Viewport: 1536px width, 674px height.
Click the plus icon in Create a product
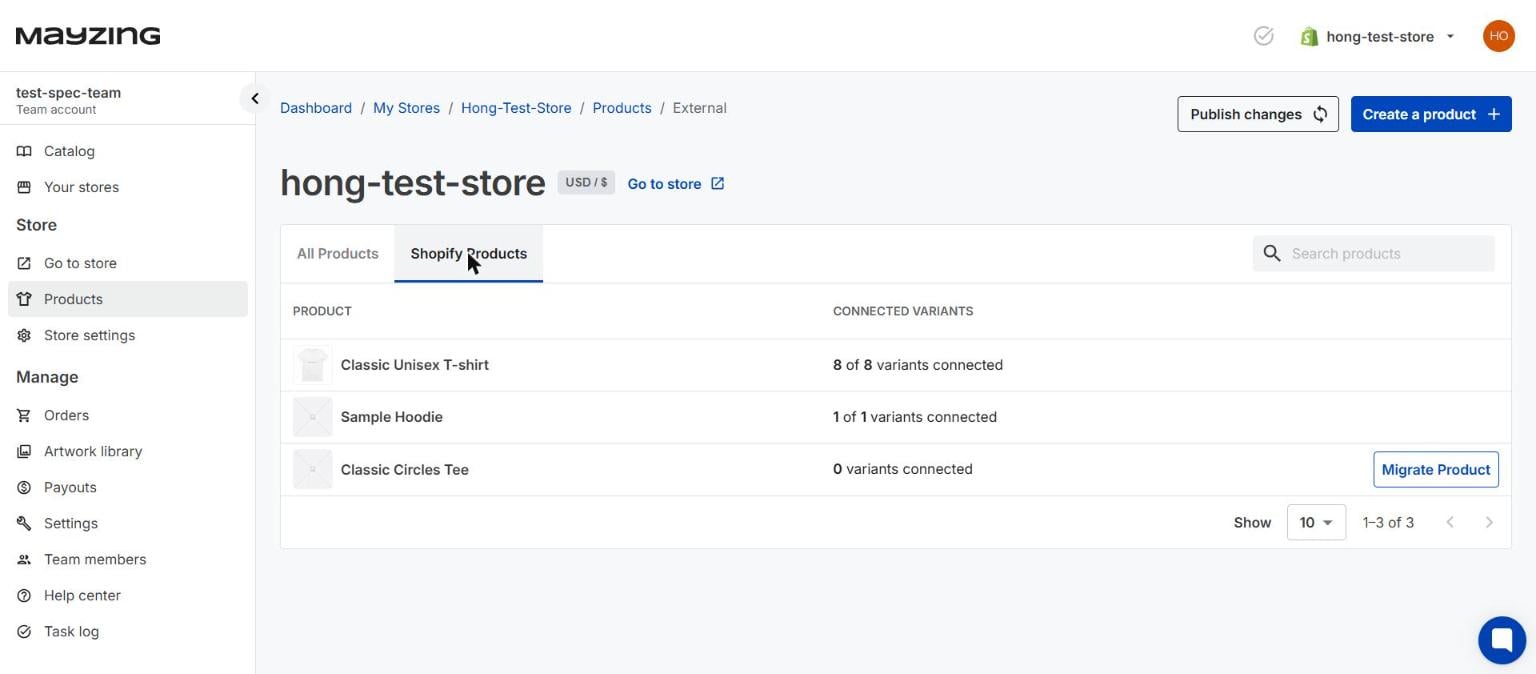click(x=1493, y=114)
